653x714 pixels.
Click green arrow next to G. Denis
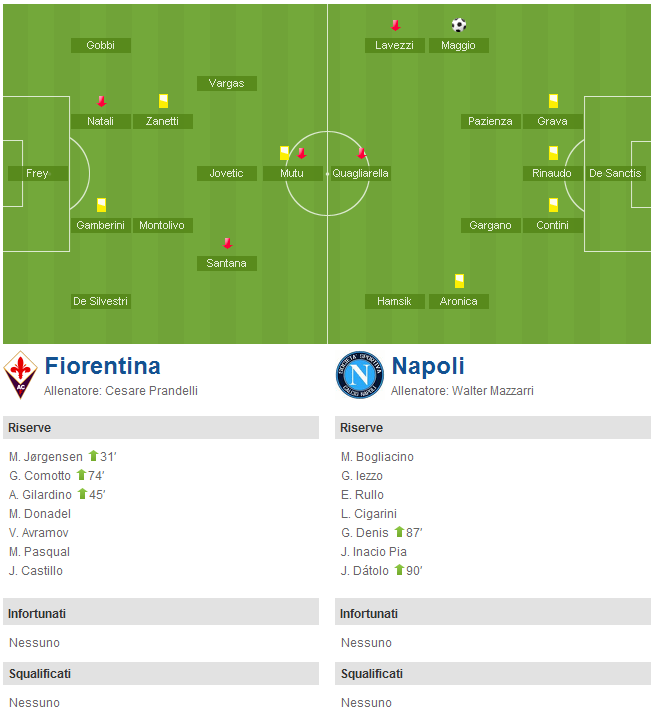pos(399,531)
